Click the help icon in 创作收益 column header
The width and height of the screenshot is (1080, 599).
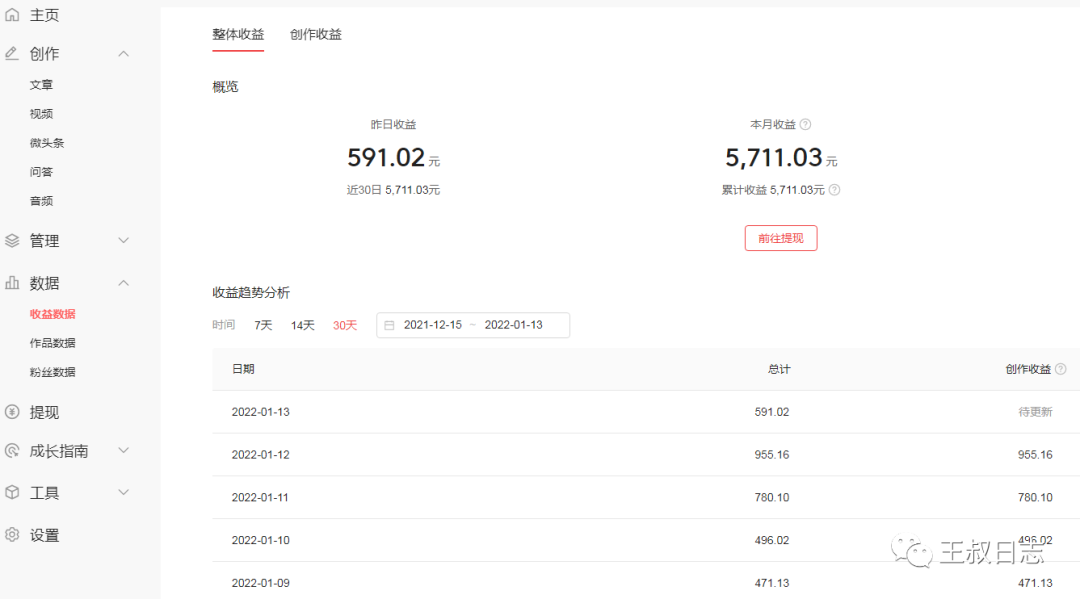(1061, 369)
